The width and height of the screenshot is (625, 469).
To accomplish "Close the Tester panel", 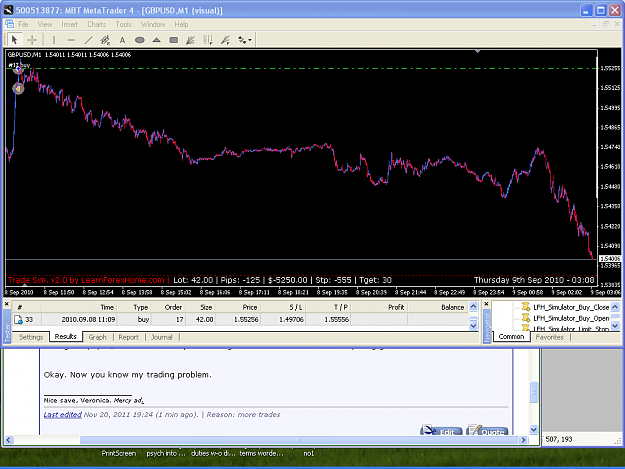I will pos(7,304).
